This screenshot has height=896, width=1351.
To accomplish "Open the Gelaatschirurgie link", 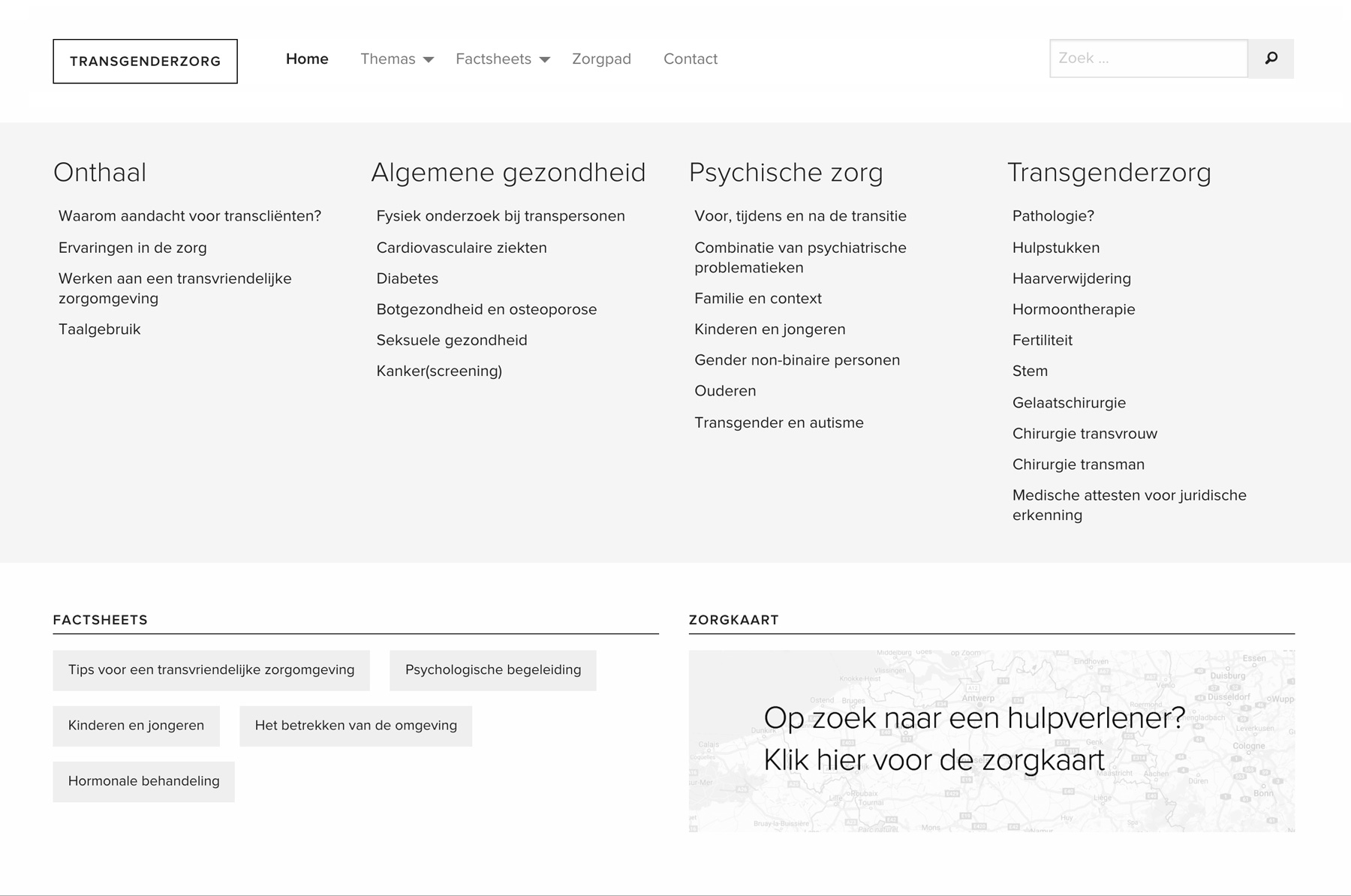I will (x=1070, y=403).
